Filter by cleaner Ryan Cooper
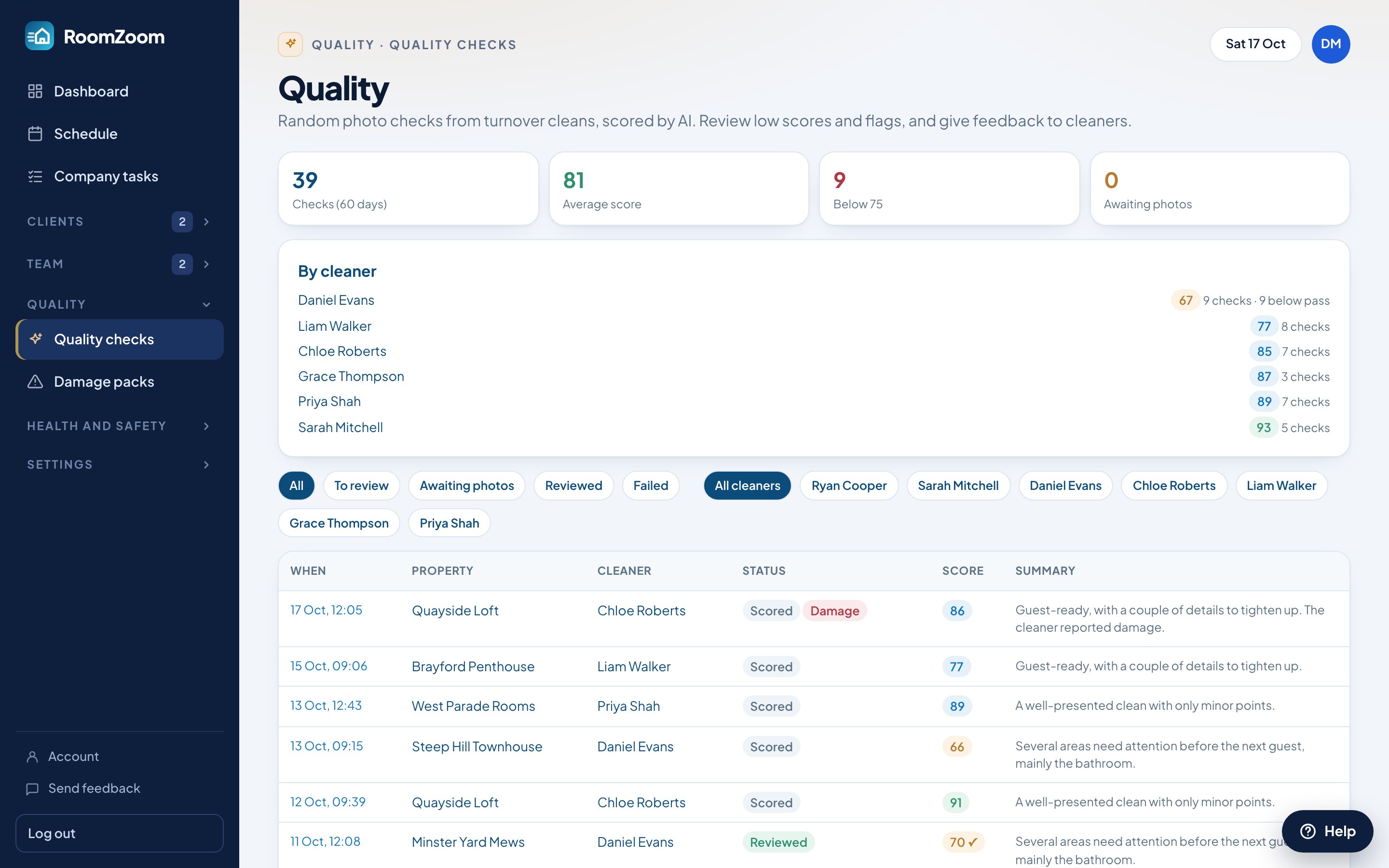The height and width of the screenshot is (868, 1389). point(849,486)
